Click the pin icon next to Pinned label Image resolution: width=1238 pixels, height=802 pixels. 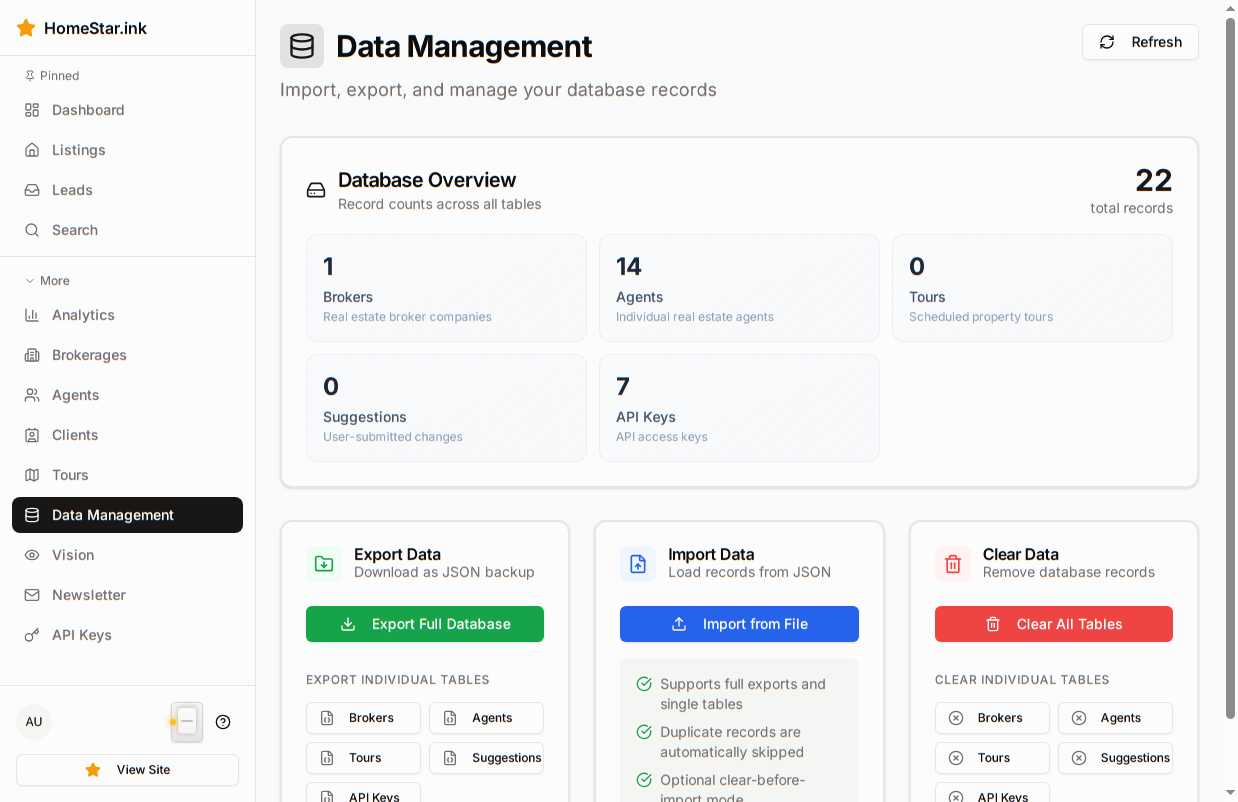(28, 76)
